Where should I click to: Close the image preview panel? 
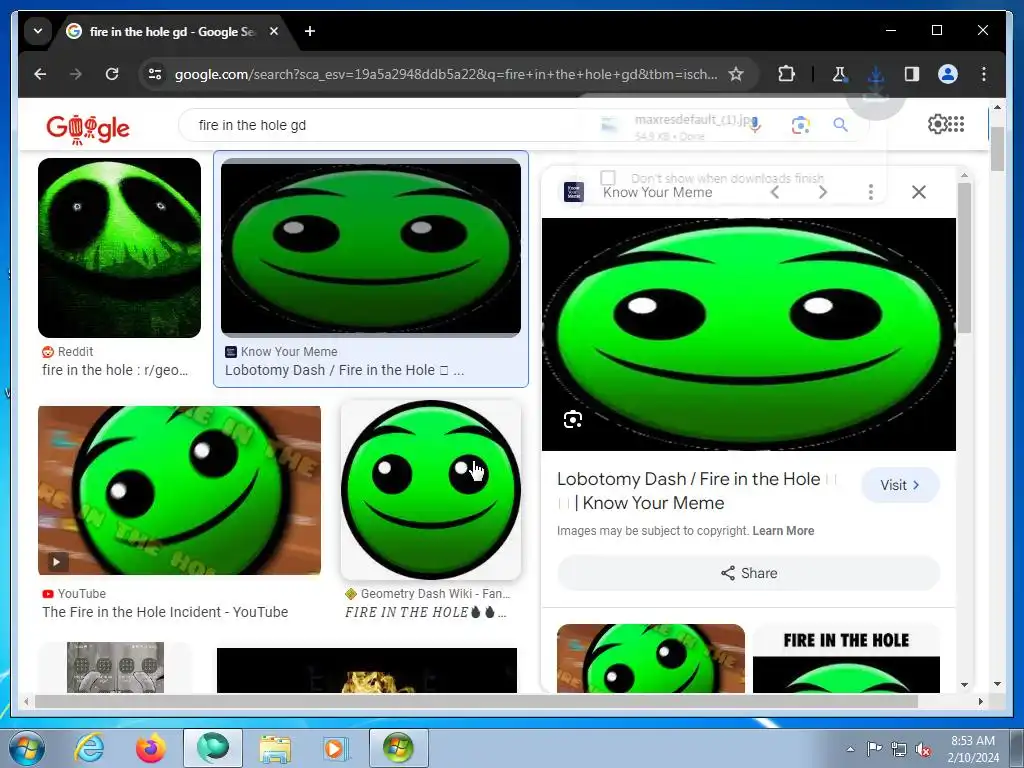pyautogui.click(x=919, y=192)
